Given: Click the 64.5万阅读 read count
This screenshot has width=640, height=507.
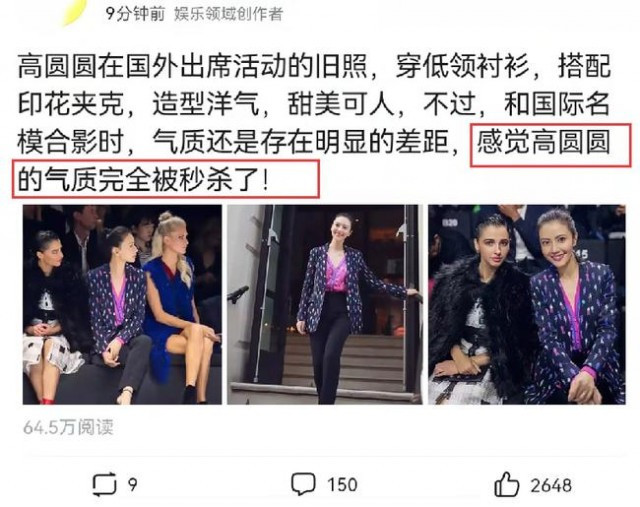Looking at the screenshot, I should point(68,427).
